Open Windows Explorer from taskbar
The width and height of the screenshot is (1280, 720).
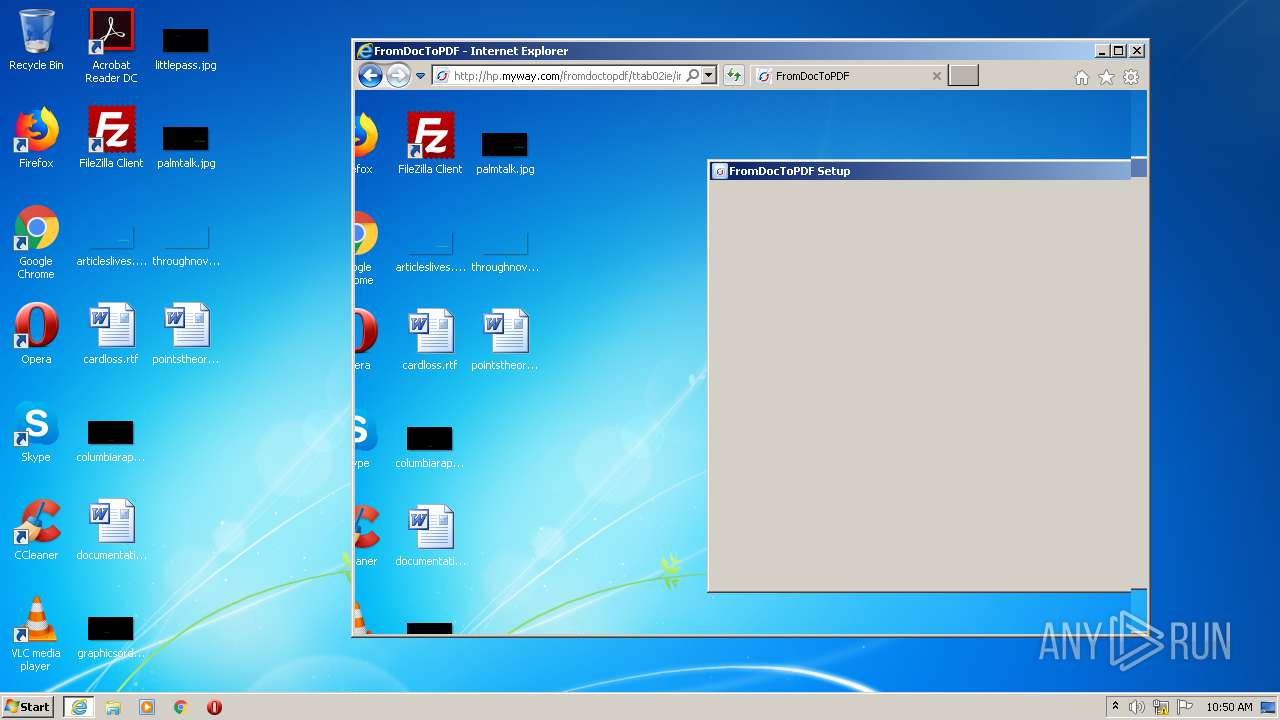click(113, 707)
